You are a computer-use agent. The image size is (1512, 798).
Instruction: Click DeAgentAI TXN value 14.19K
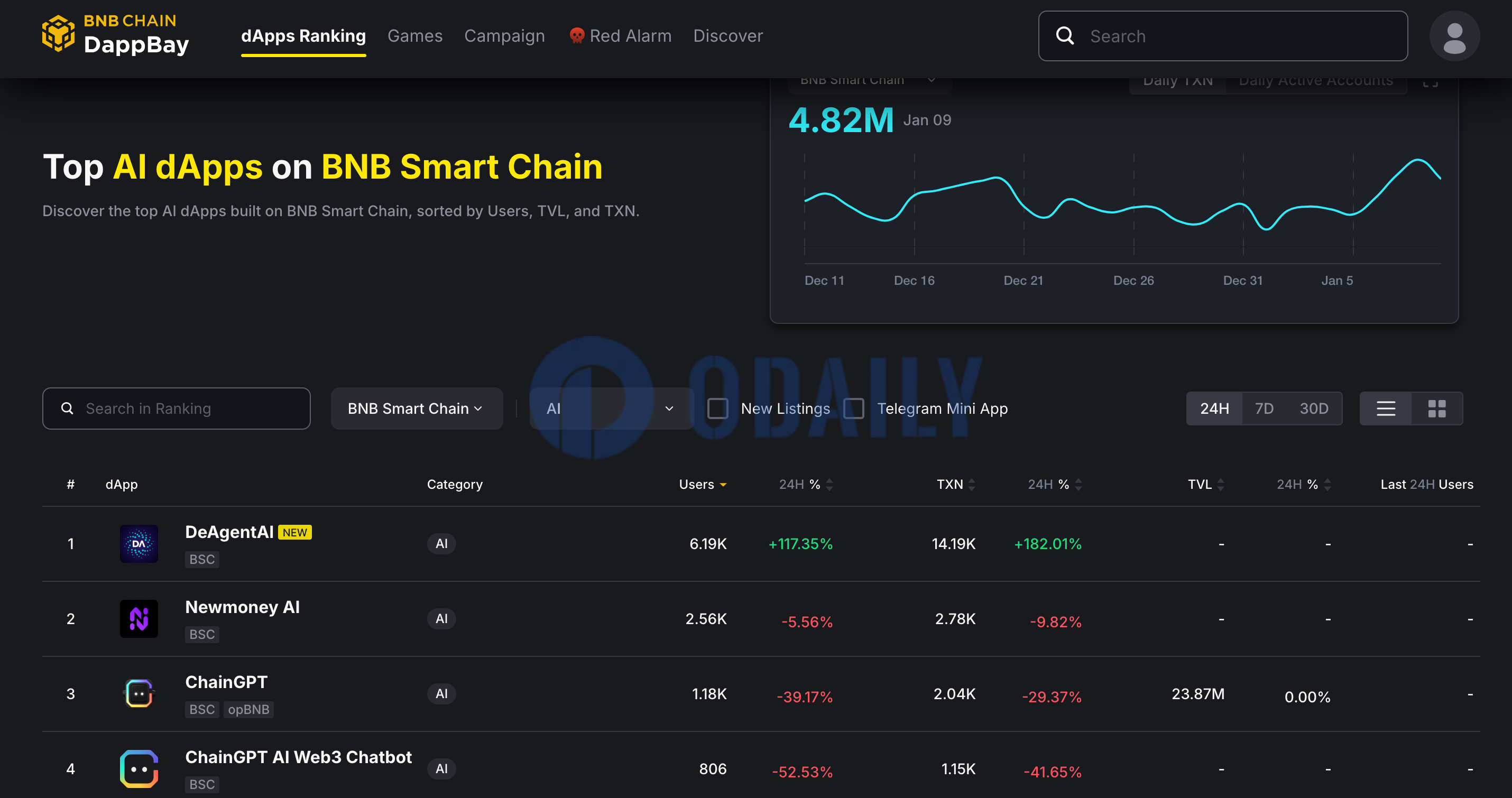click(x=954, y=544)
